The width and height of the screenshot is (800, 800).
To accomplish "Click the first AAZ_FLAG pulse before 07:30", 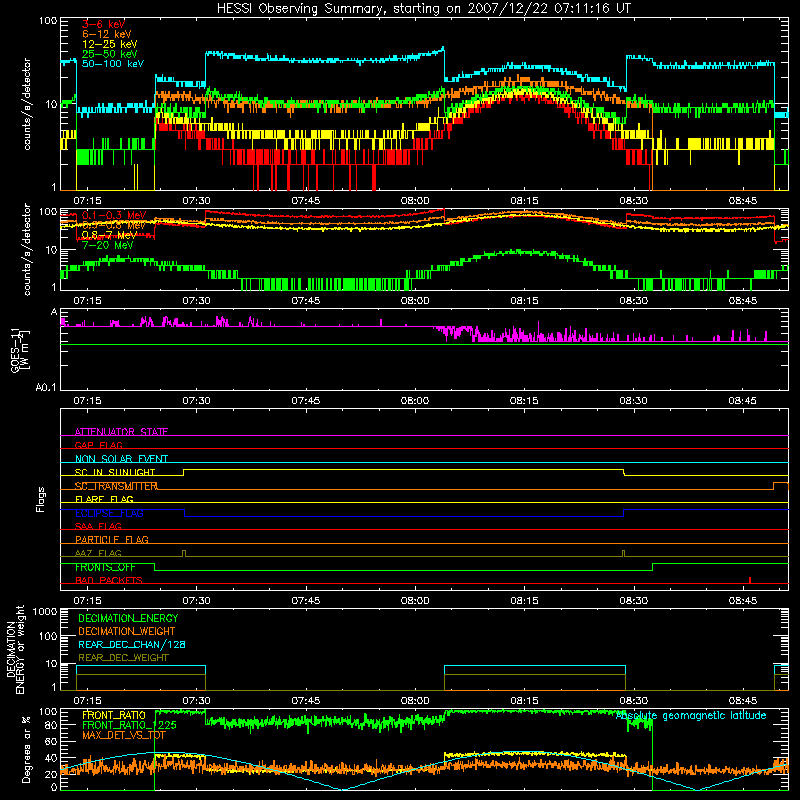I will click(x=184, y=553).
